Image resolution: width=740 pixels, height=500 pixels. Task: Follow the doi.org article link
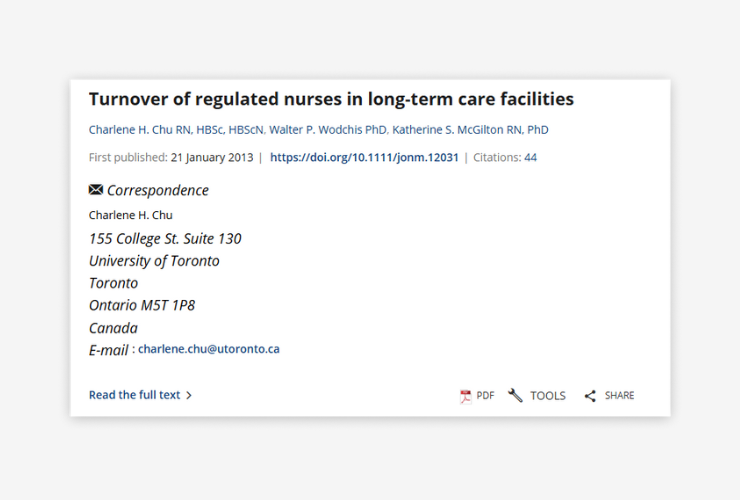(x=364, y=157)
